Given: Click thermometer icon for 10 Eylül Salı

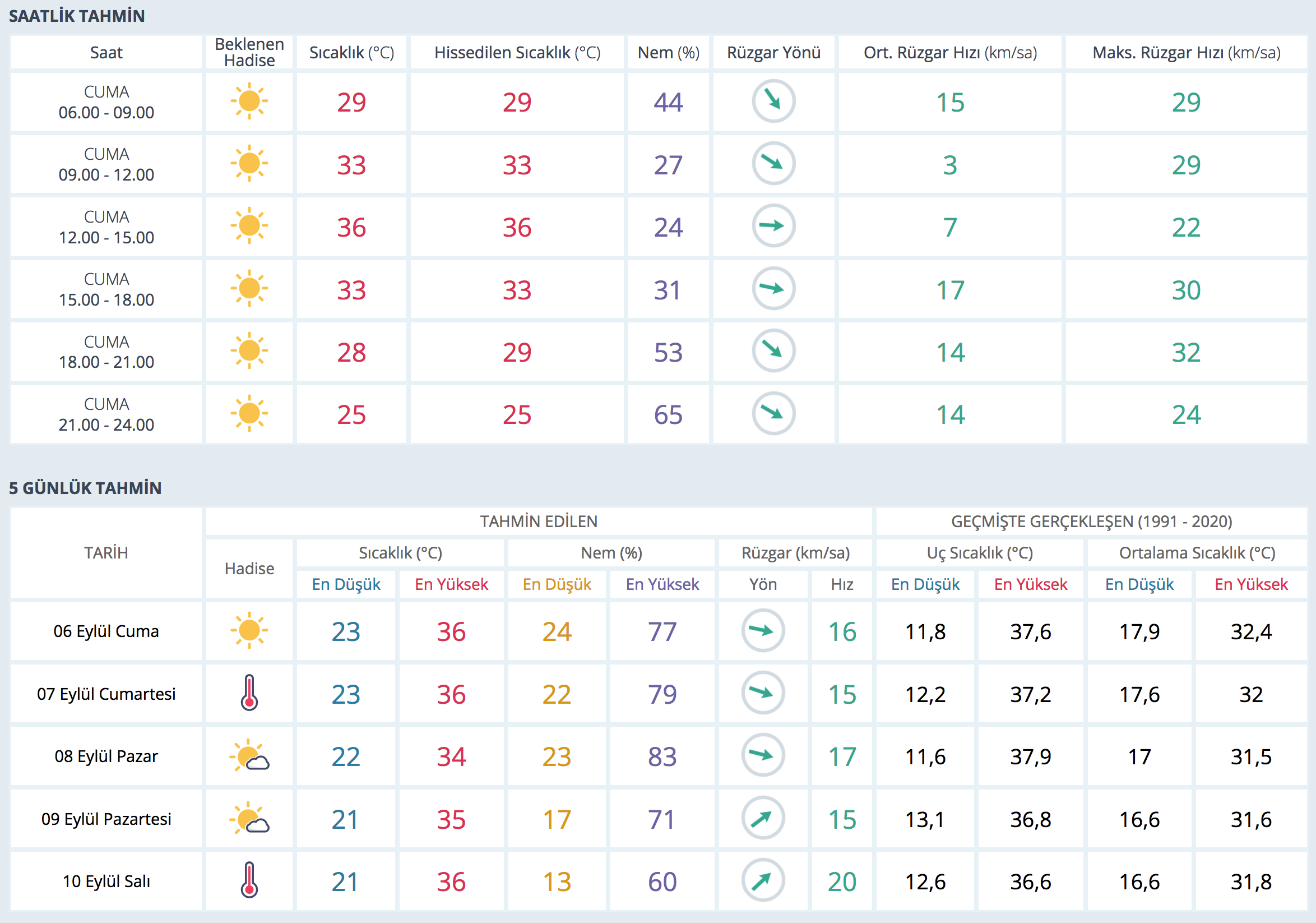Looking at the screenshot, I should point(249,880).
